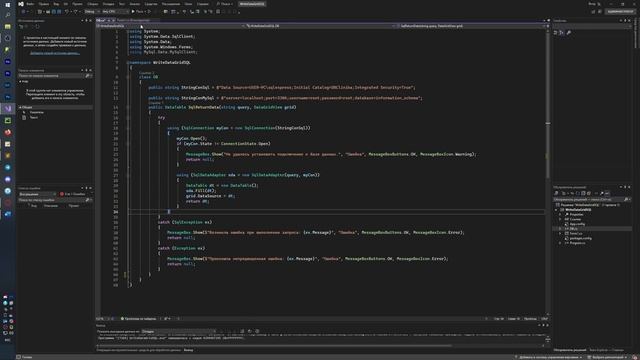The width and height of the screenshot is (640, 360).
Task: Open the error list scope dropdown
Action: point(37,194)
